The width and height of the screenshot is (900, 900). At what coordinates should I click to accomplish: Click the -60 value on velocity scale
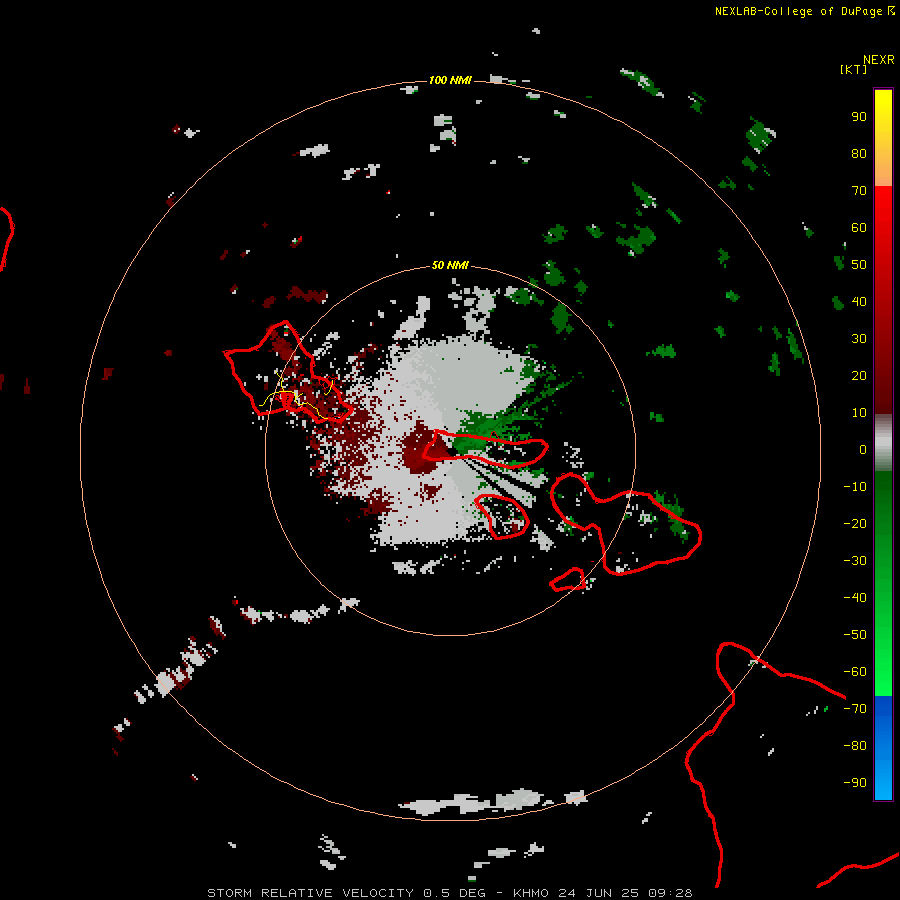(855, 672)
